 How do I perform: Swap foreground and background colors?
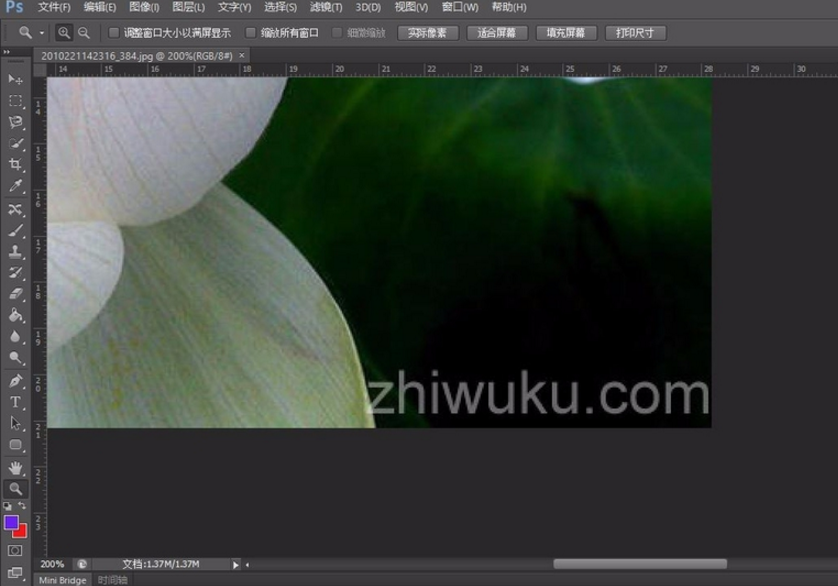click(x=22, y=505)
